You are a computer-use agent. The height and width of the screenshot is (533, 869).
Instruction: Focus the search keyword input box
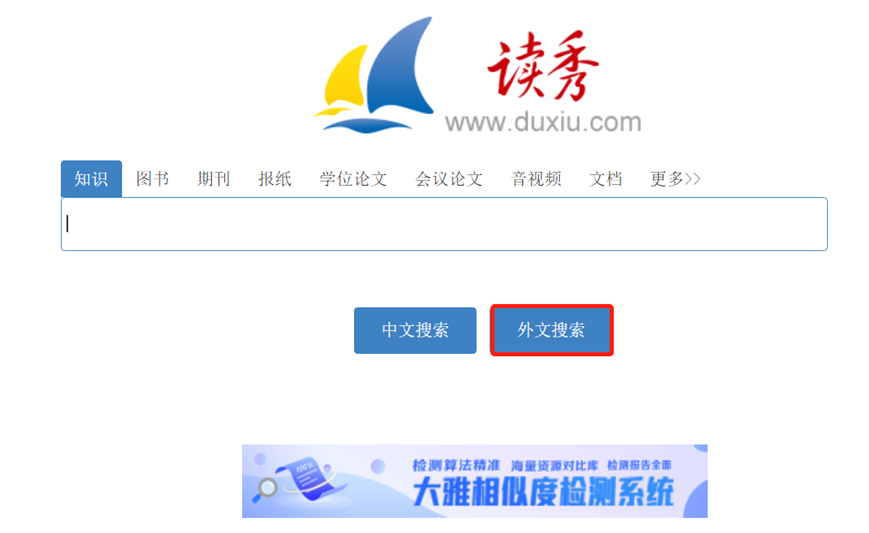tap(444, 224)
